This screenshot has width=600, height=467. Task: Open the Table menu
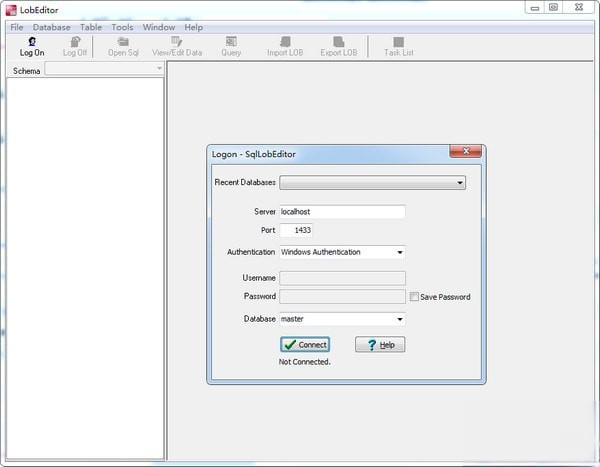pos(91,27)
